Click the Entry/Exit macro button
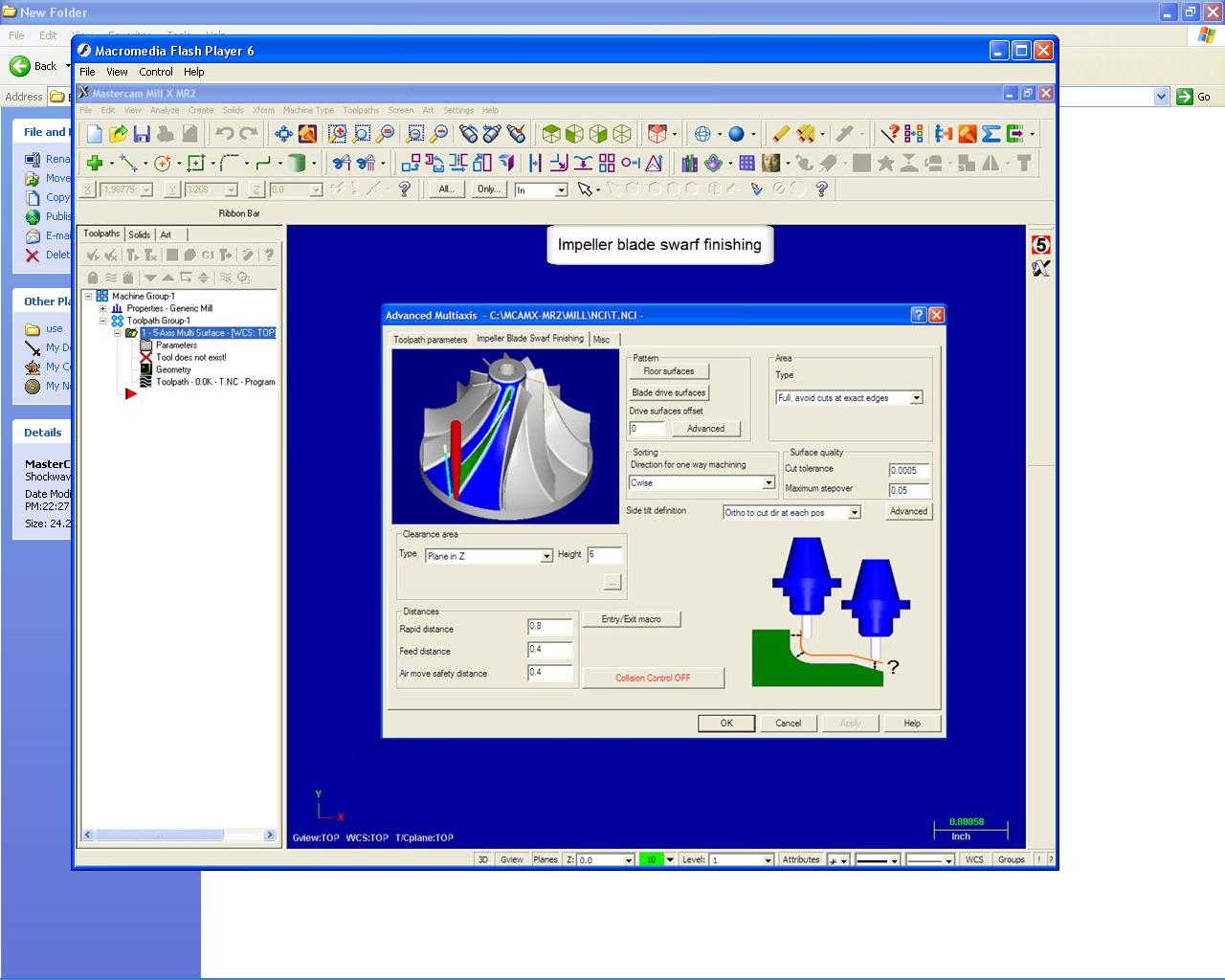This screenshot has height=980, width=1225. (x=632, y=619)
